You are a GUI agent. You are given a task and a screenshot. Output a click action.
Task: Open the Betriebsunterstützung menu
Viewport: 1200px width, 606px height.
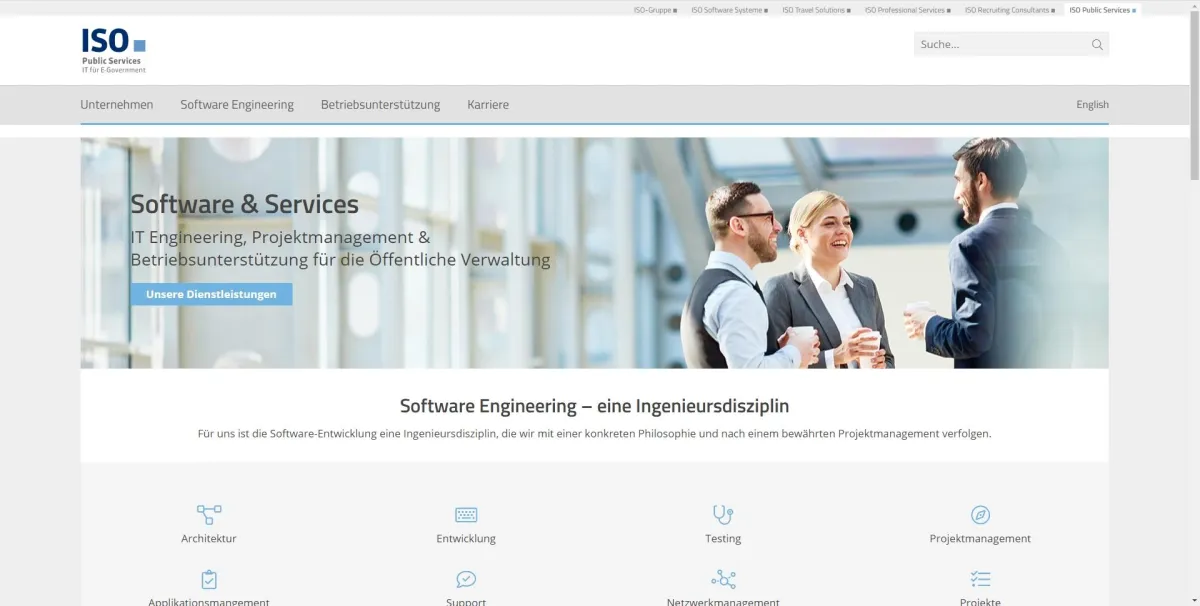point(380,104)
